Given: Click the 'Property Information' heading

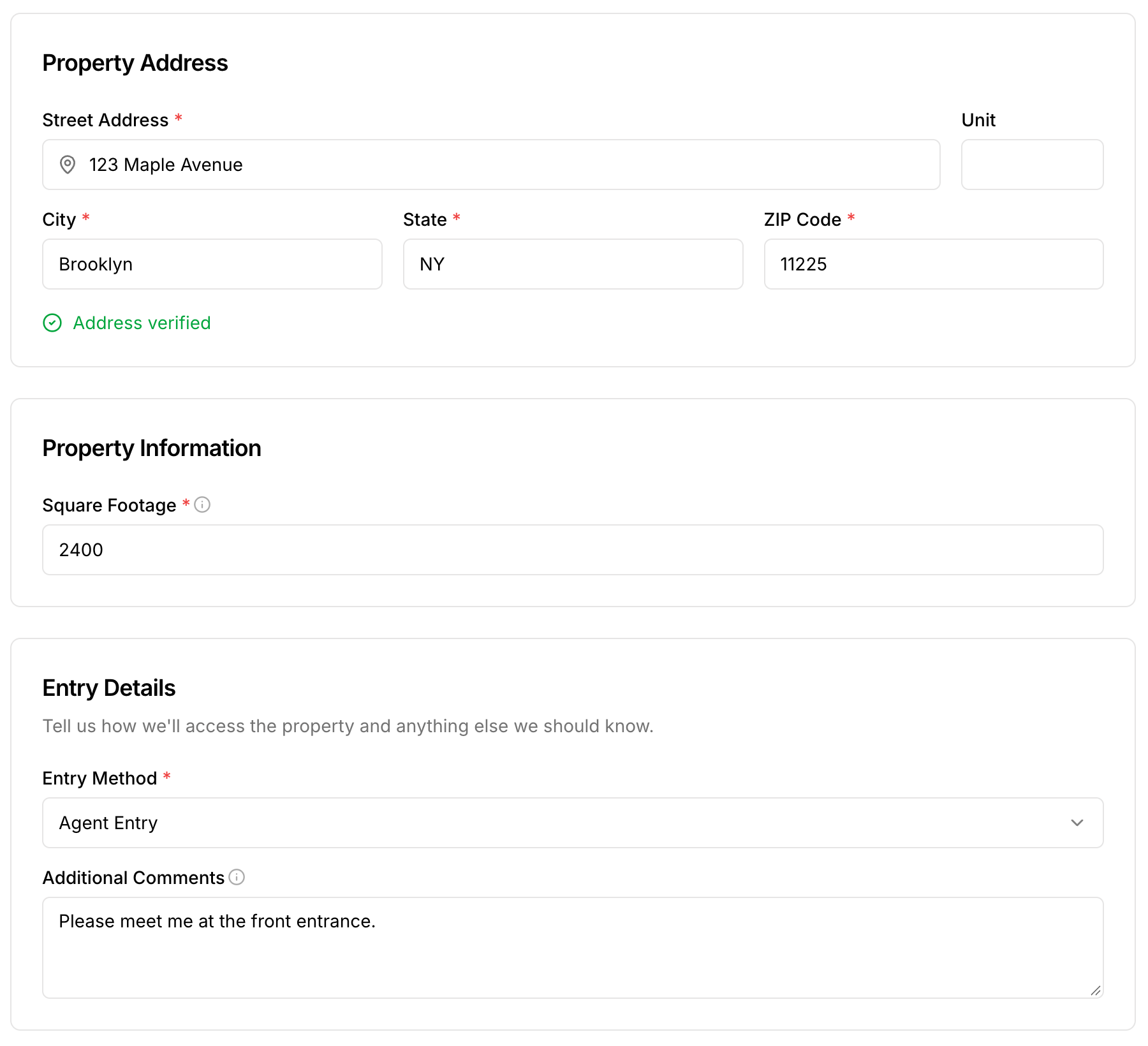Looking at the screenshot, I should coord(152,448).
